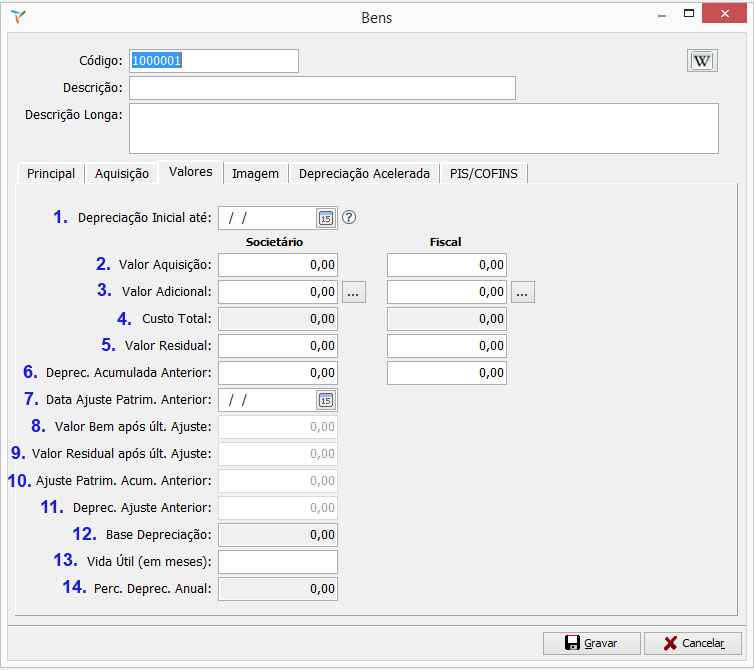This screenshot has height=670, width=754.
Task: Focus the Societário Valor Residual field
Action: (278, 346)
